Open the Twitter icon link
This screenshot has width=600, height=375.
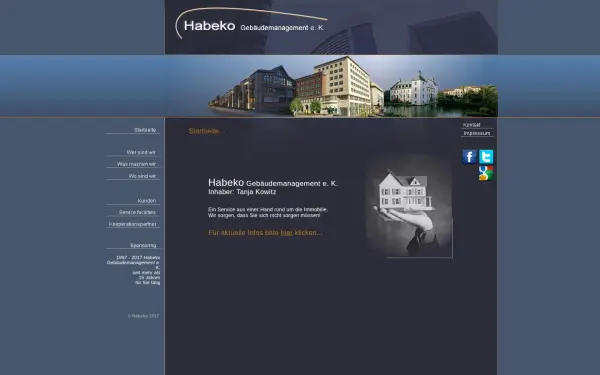point(486,157)
